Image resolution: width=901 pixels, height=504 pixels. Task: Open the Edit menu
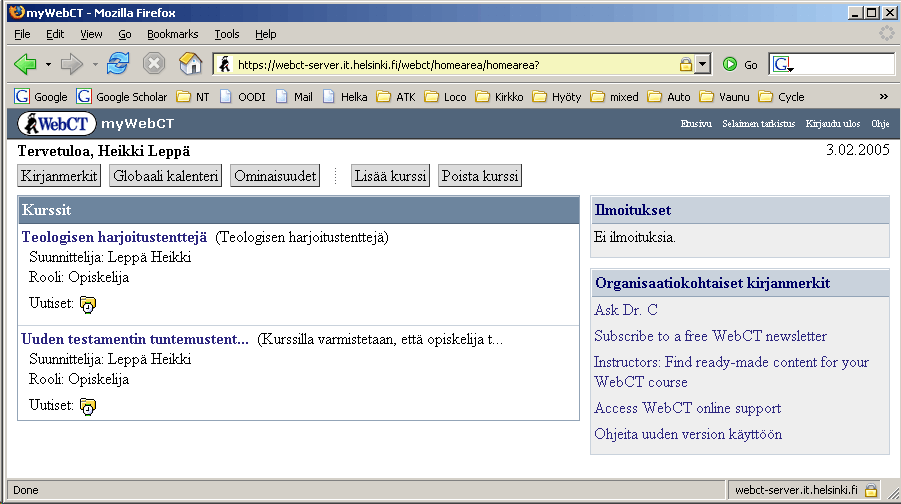pyautogui.click(x=55, y=34)
